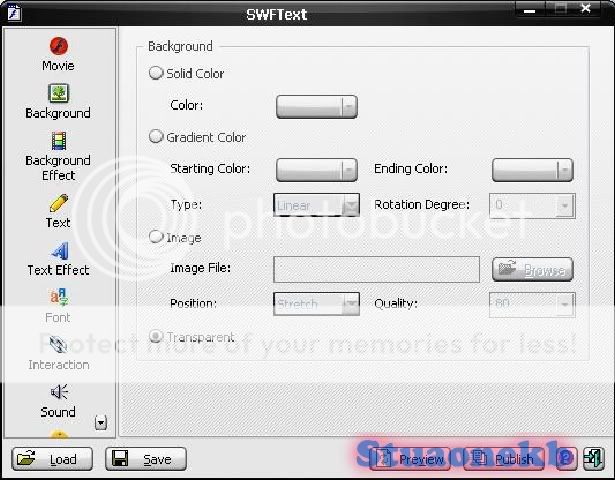
Task: Expand the Quality dropdown
Action: 565,304
